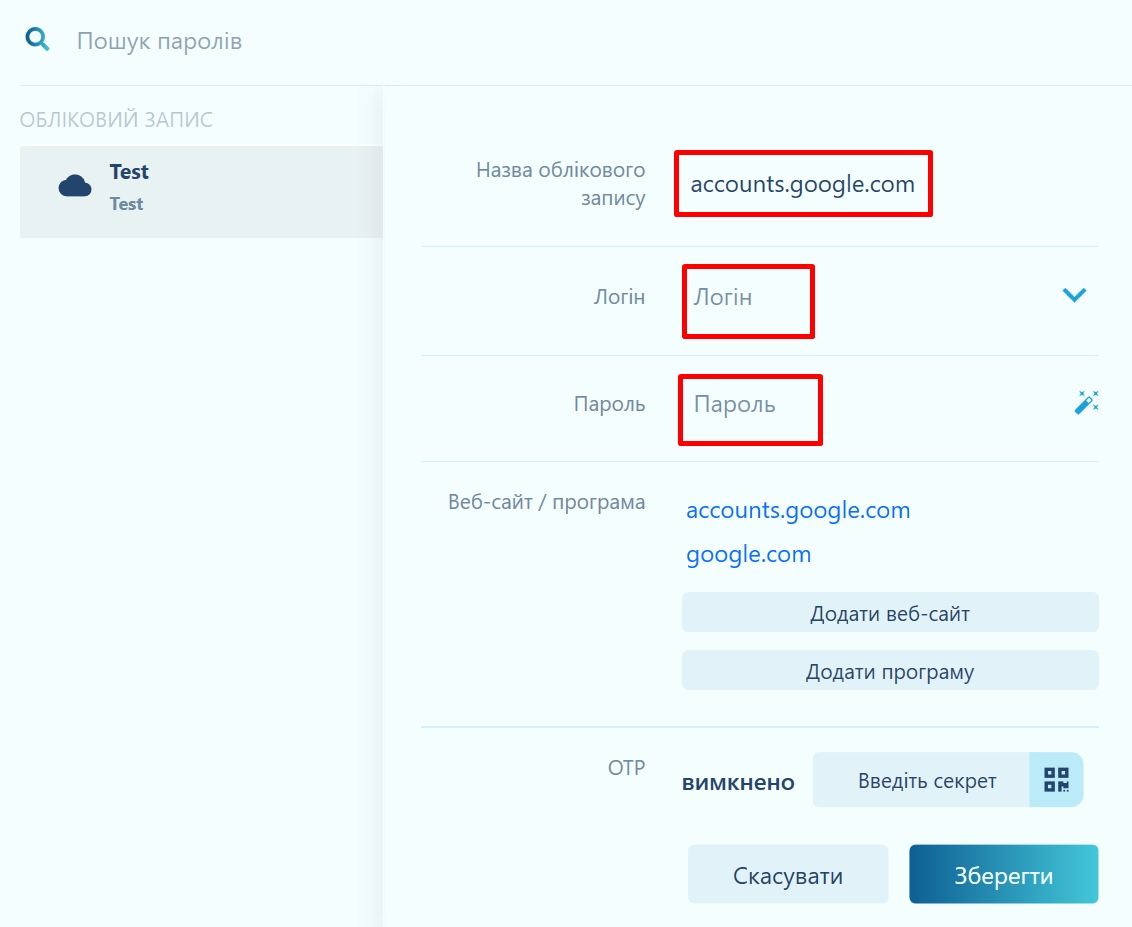This screenshot has height=927, width=1132.
Task: Click the OTP вимкнено status text
Action: coord(738,782)
